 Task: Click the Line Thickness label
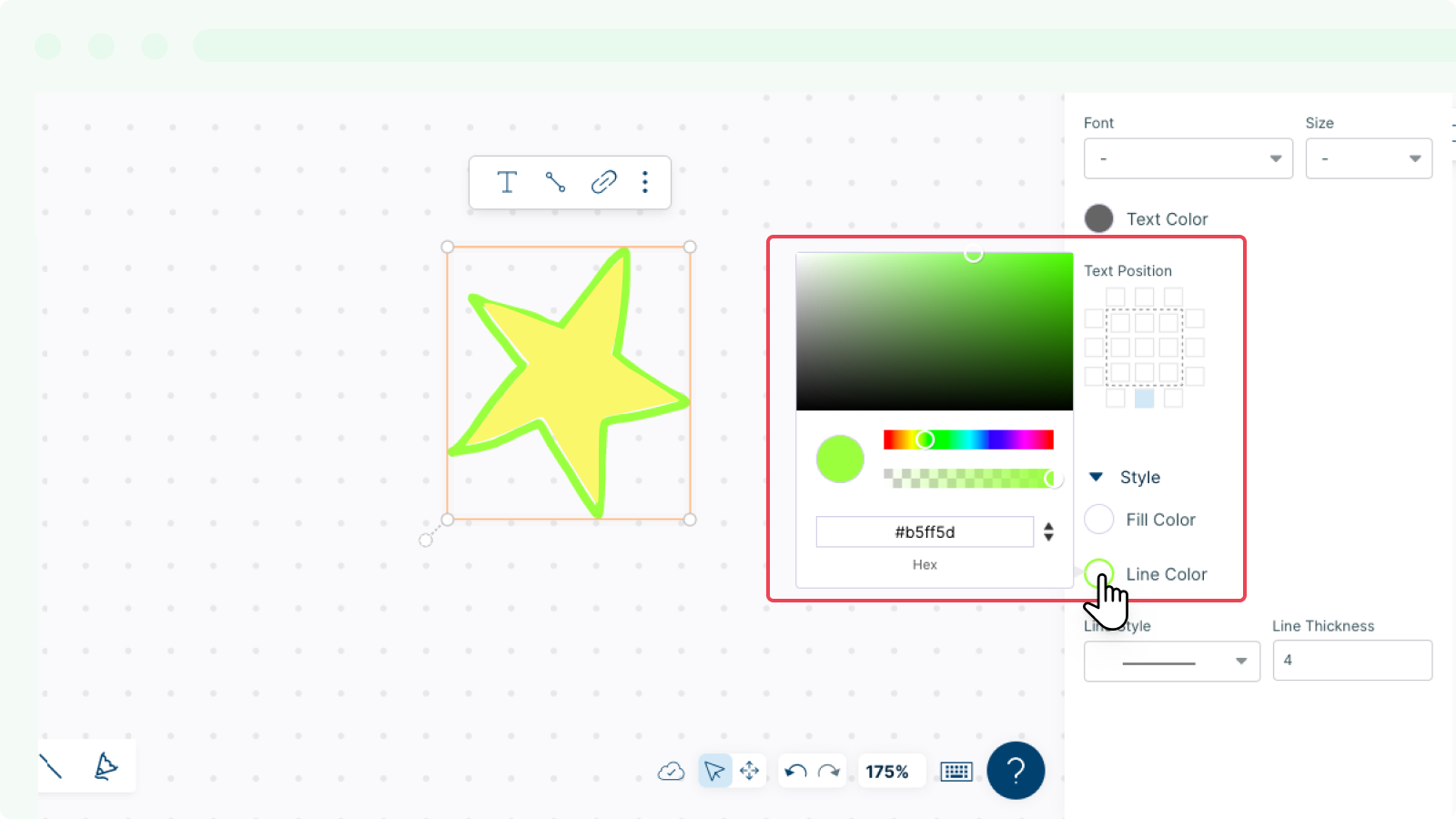pyautogui.click(x=1323, y=626)
